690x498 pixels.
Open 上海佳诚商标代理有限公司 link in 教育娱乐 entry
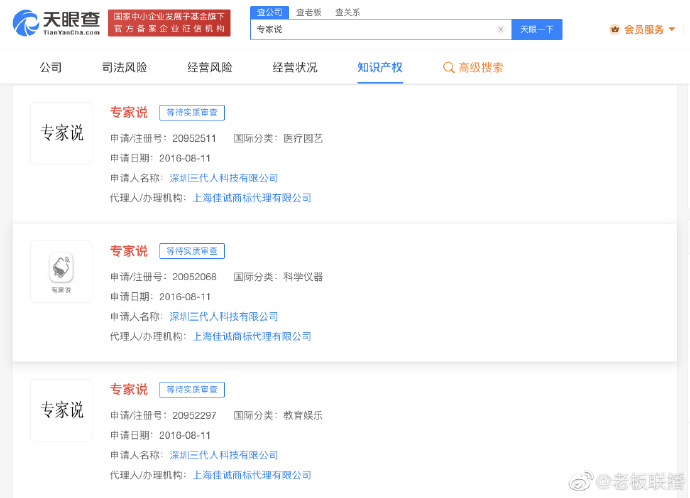252,475
